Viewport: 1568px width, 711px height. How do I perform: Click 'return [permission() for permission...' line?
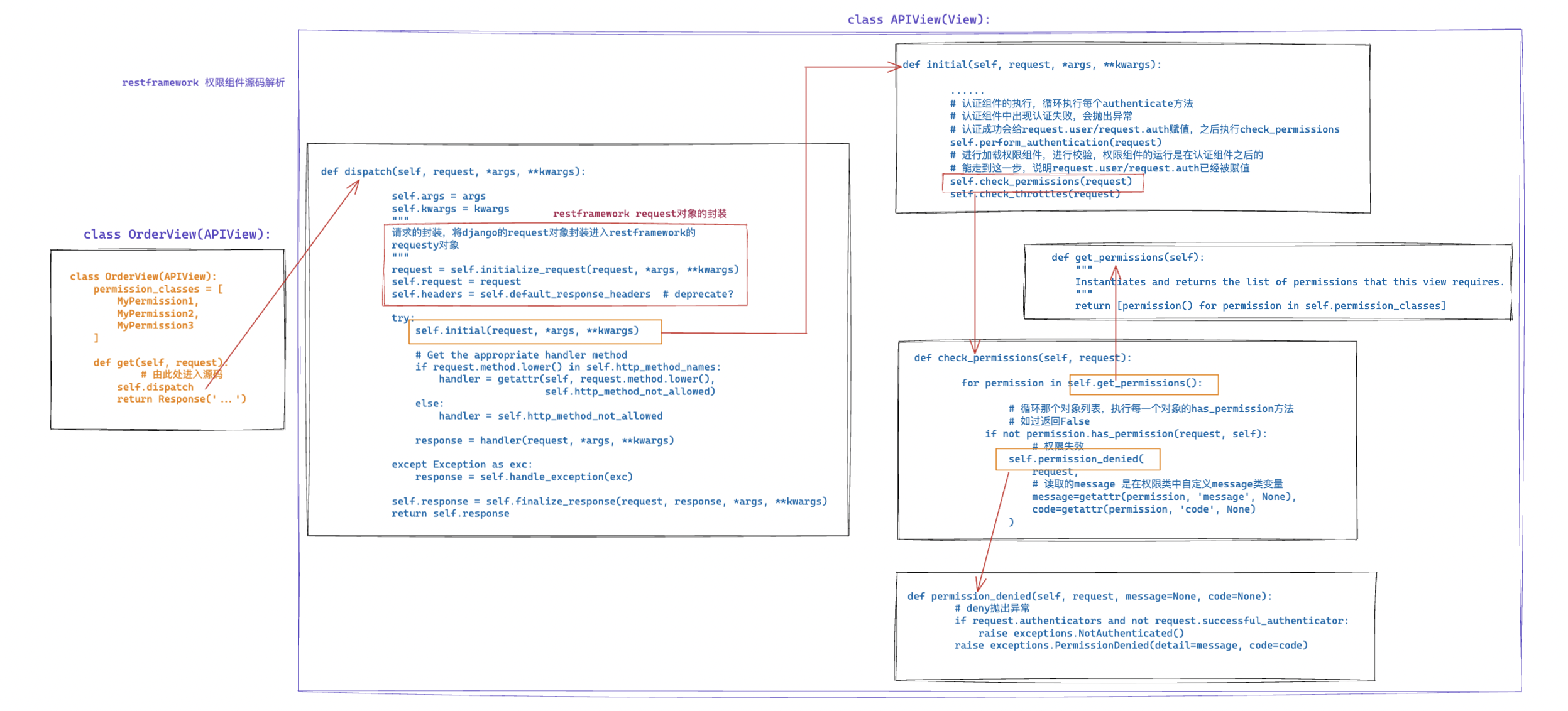pos(1259,306)
